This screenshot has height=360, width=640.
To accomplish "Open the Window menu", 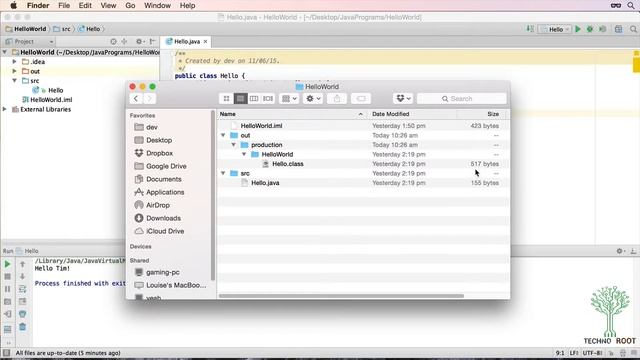I will pyautogui.click(x=157, y=6).
